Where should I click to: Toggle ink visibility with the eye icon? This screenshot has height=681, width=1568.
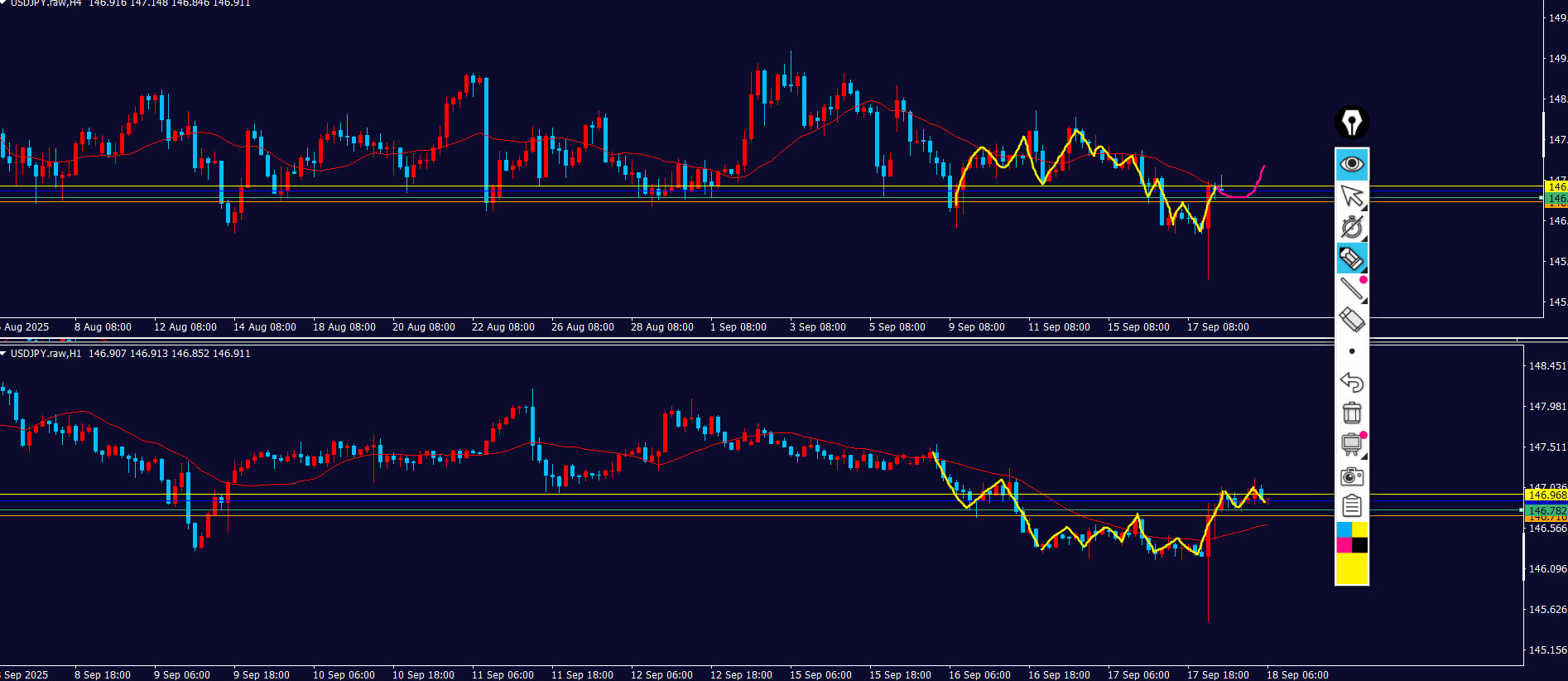[x=1351, y=164]
